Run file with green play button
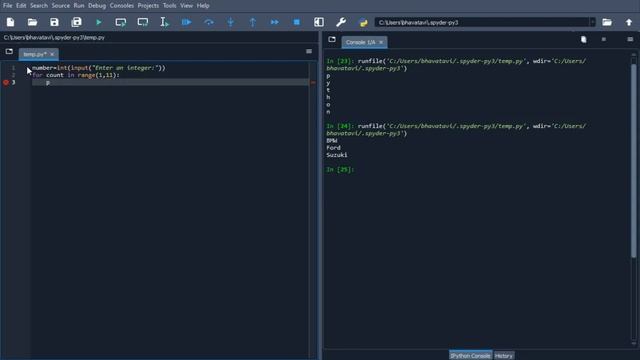640x360 pixels. click(98, 22)
